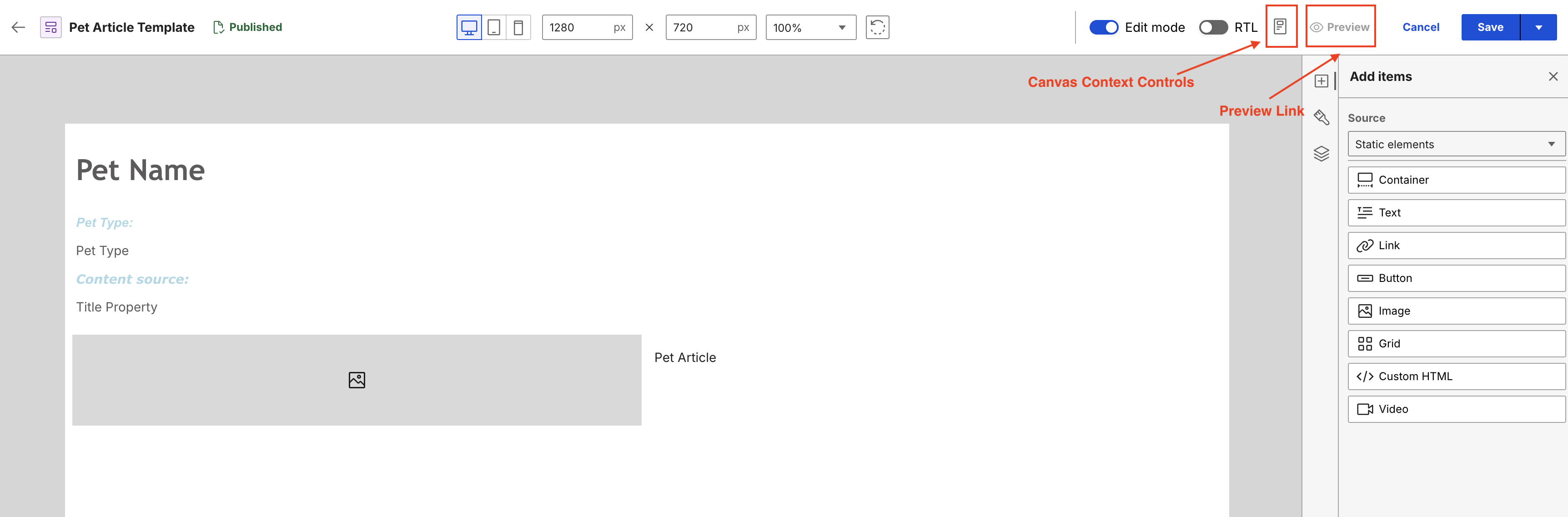The image size is (1568, 517).
Task: Click the rotate viewport icon
Action: click(x=877, y=27)
